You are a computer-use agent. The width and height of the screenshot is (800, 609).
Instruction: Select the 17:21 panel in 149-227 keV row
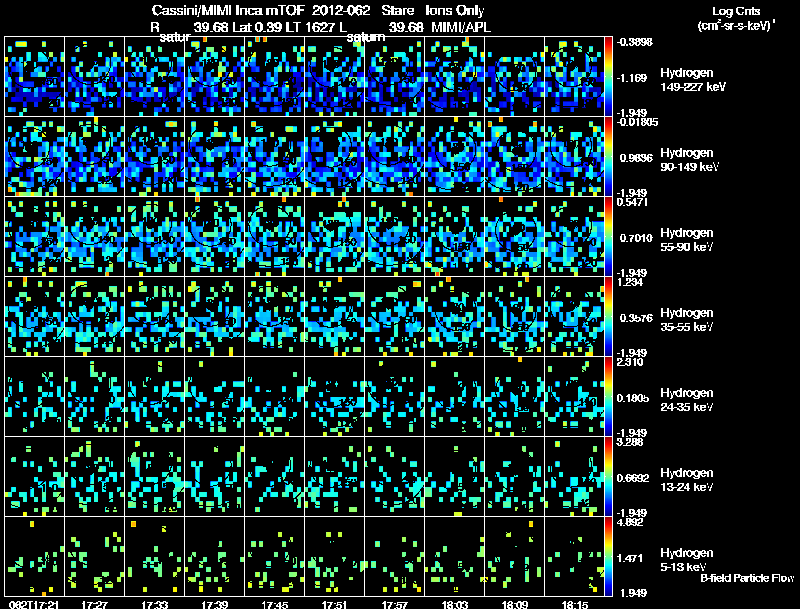[35, 77]
